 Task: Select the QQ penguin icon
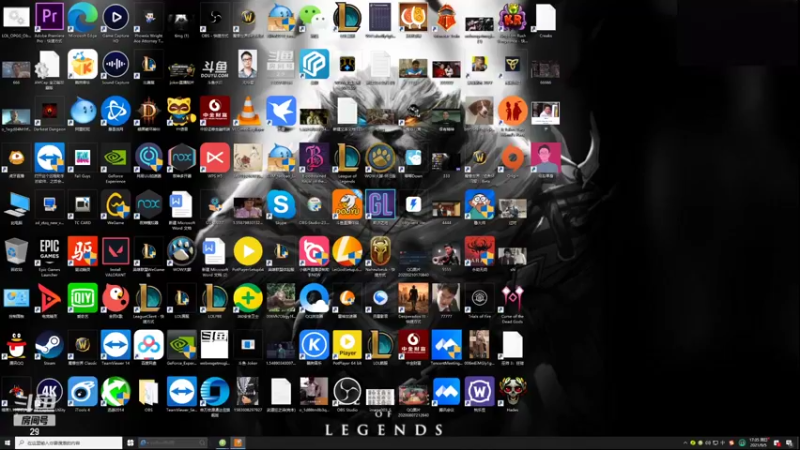coord(16,345)
